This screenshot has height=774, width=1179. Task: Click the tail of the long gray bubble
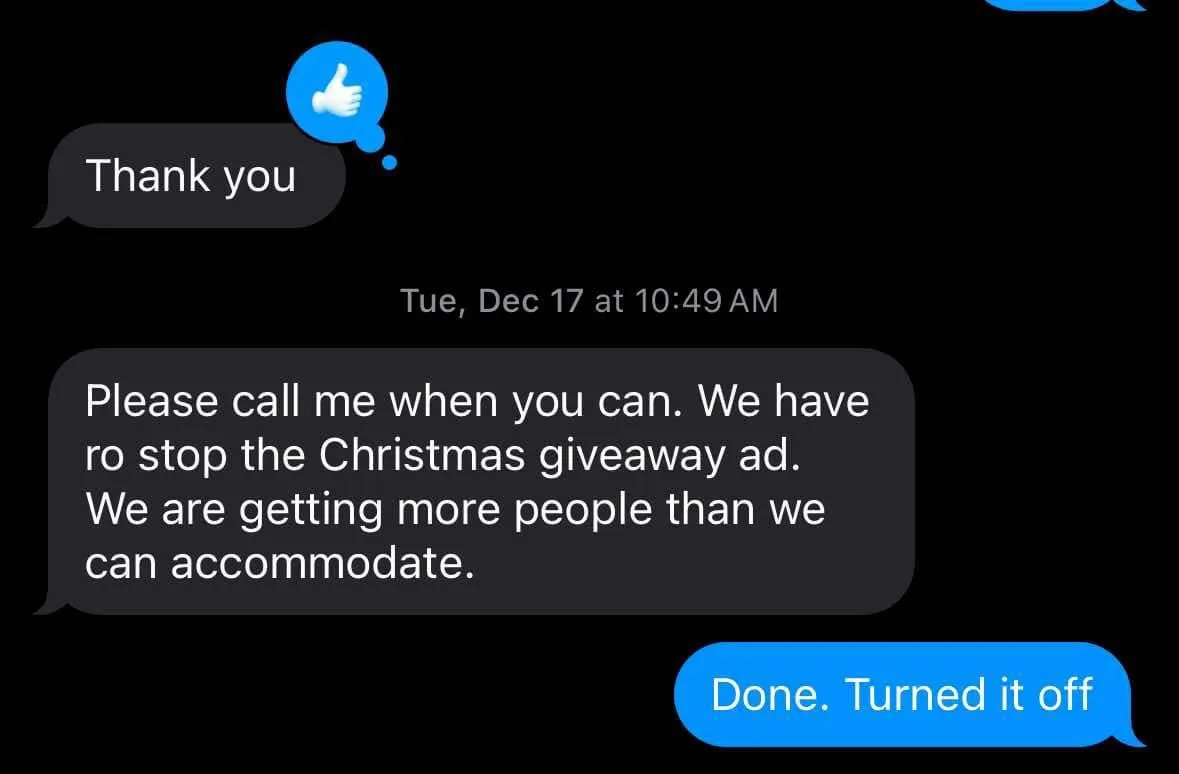pyautogui.click(x=47, y=606)
